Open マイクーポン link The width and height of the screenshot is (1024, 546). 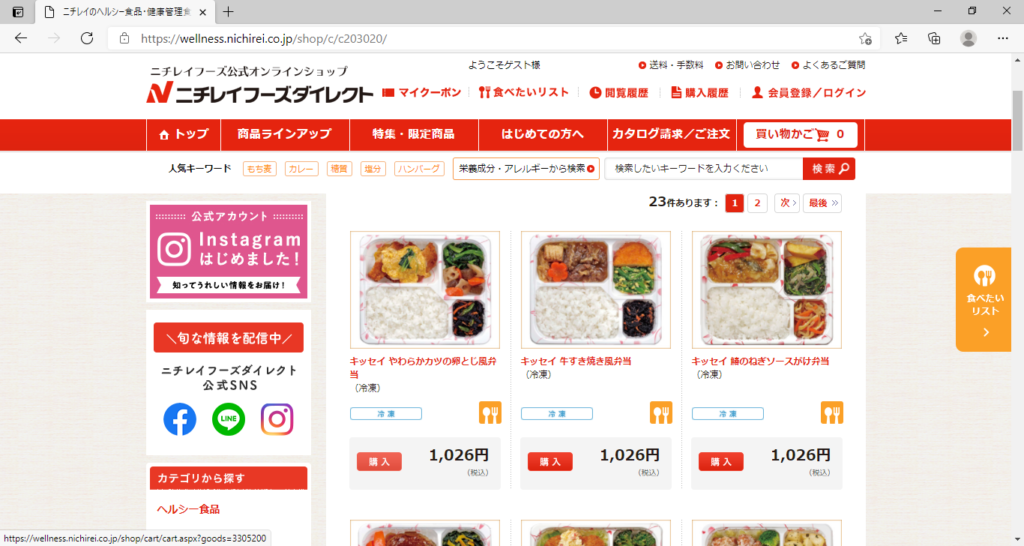coord(422,93)
